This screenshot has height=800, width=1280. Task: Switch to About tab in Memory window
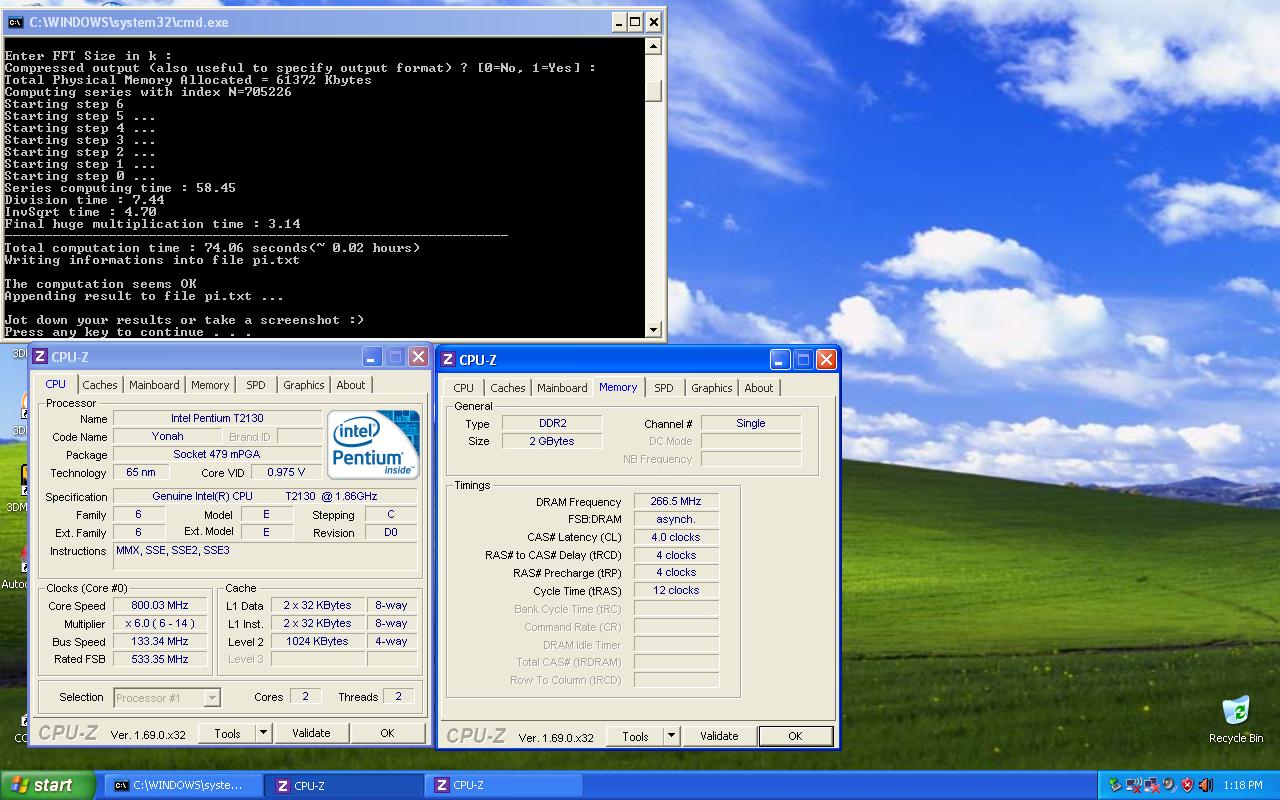pos(759,388)
